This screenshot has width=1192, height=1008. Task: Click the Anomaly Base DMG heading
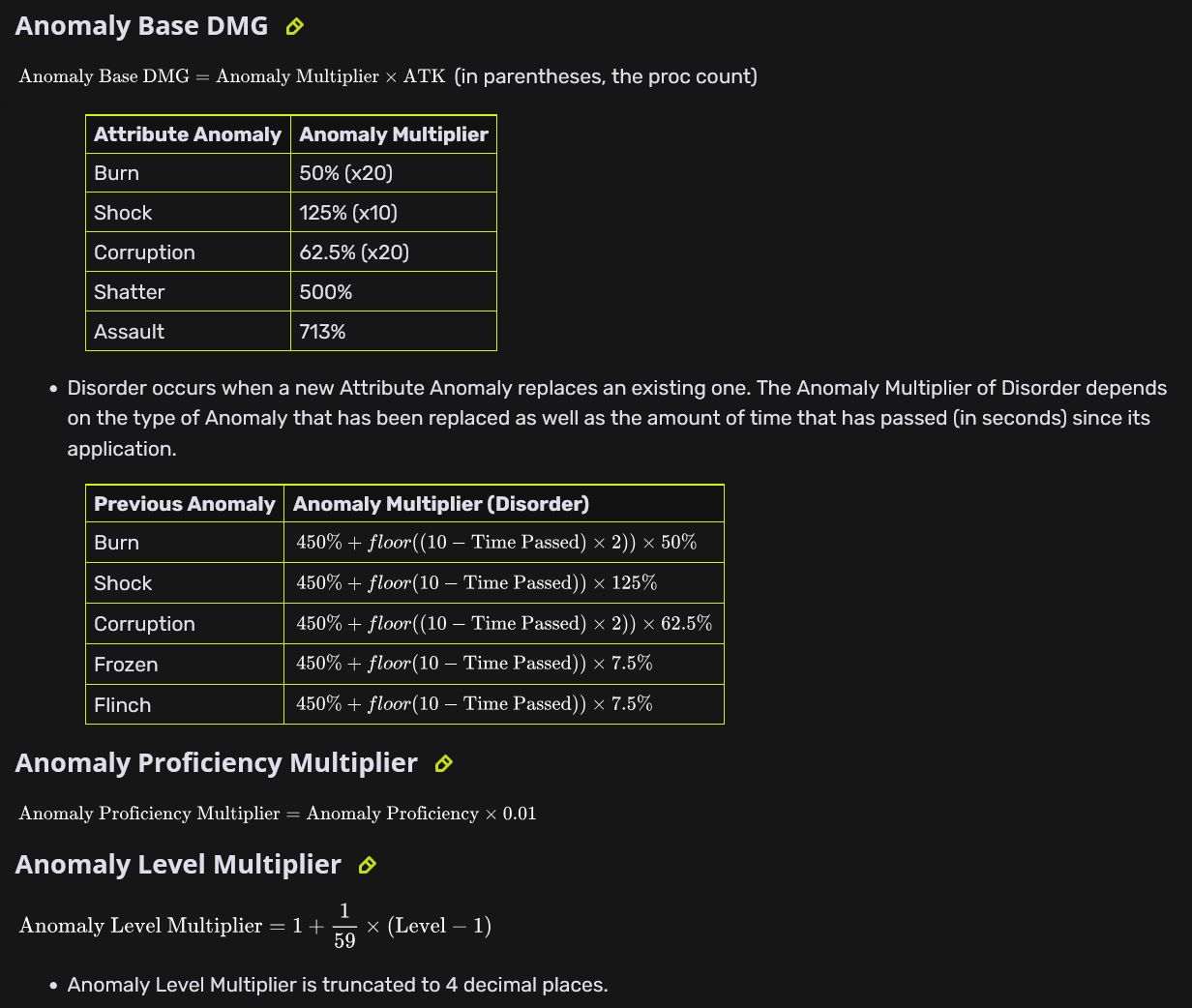click(x=141, y=26)
